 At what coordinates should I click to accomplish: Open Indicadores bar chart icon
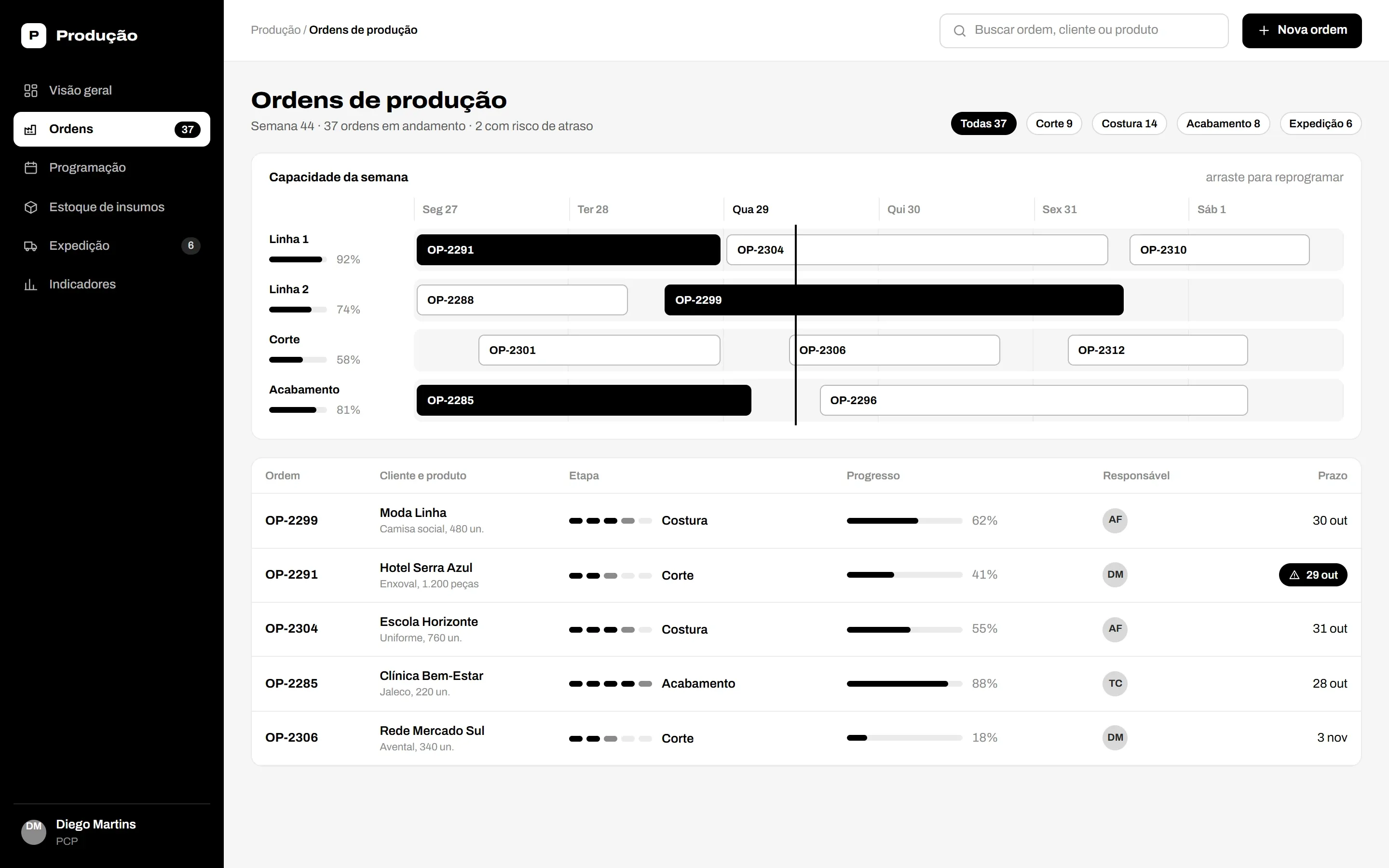pos(31,285)
